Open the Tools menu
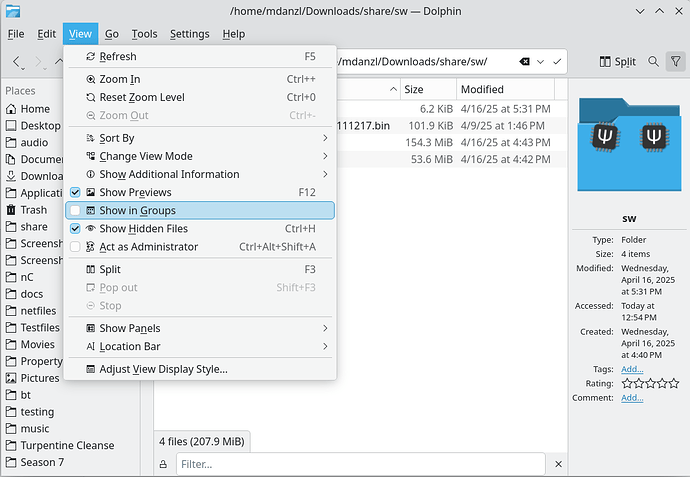Viewport: 690px width, 477px height. [x=144, y=34]
